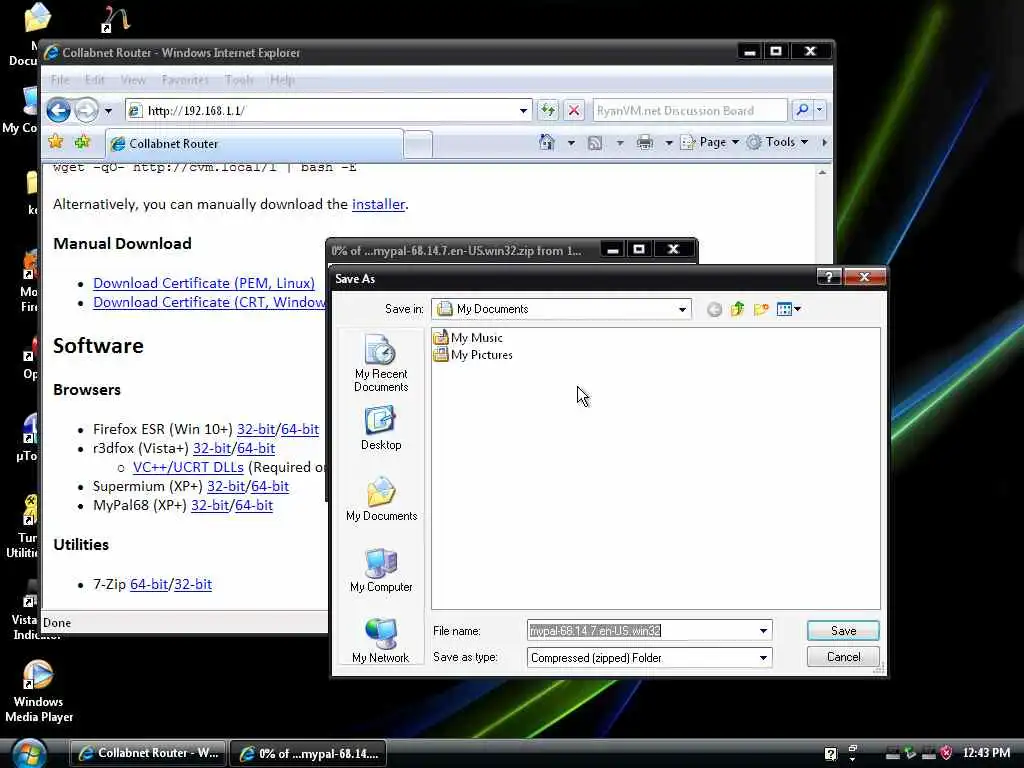Click My Documents in Save As places bar
The width and height of the screenshot is (1024, 768).
381,499
